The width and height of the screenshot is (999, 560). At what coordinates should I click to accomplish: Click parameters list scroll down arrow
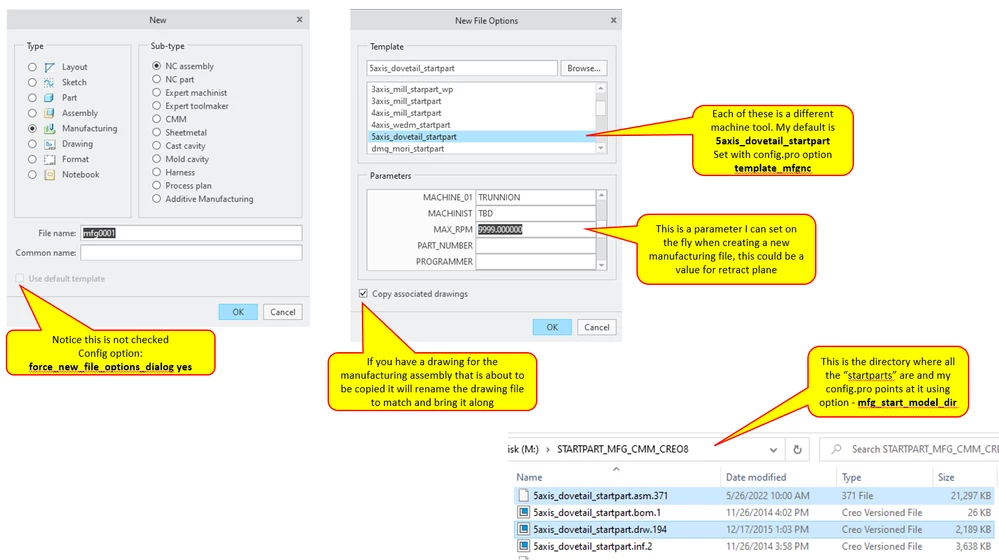point(601,264)
